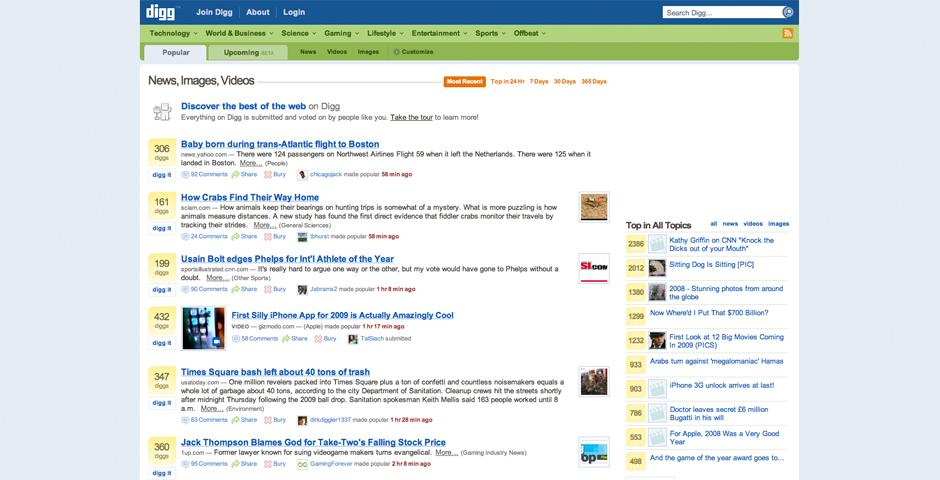Click Jabrams2 user avatar

tap(302, 289)
